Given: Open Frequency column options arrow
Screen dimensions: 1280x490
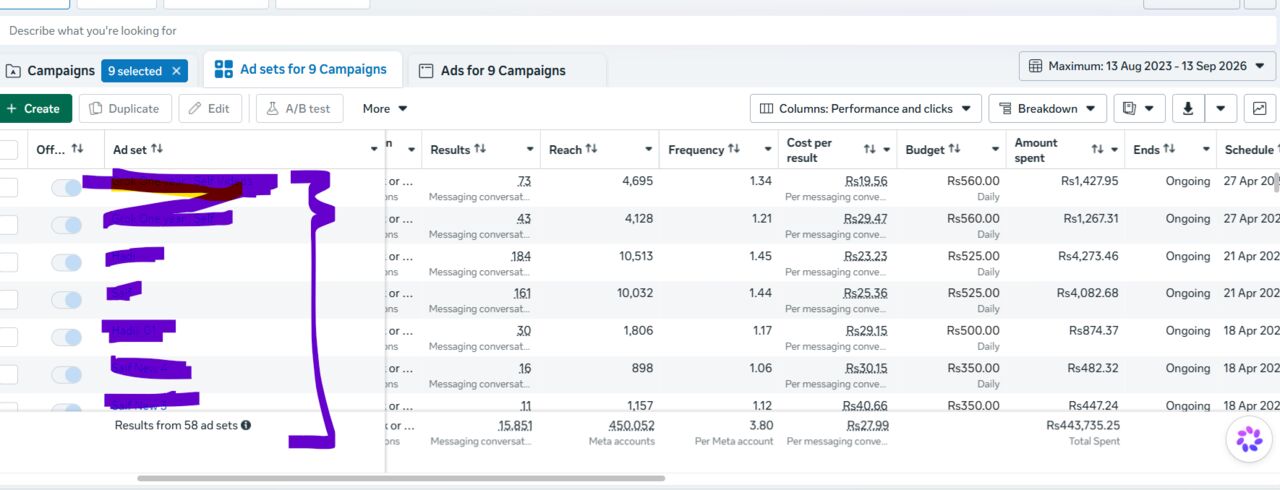Looking at the screenshot, I should (x=767, y=150).
